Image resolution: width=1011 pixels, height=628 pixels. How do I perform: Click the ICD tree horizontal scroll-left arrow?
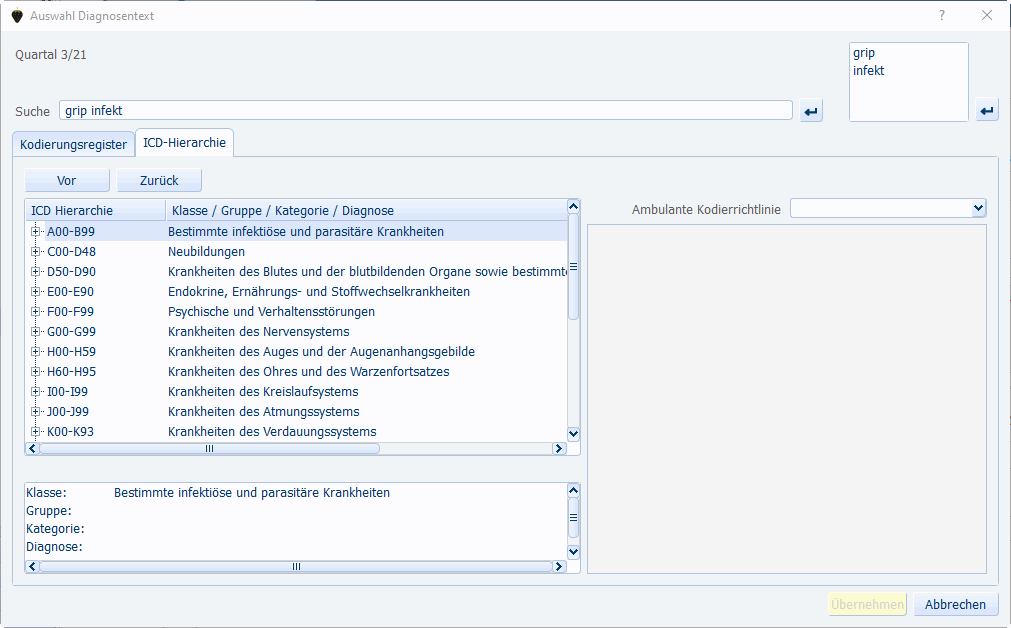pyautogui.click(x=32, y=448)
